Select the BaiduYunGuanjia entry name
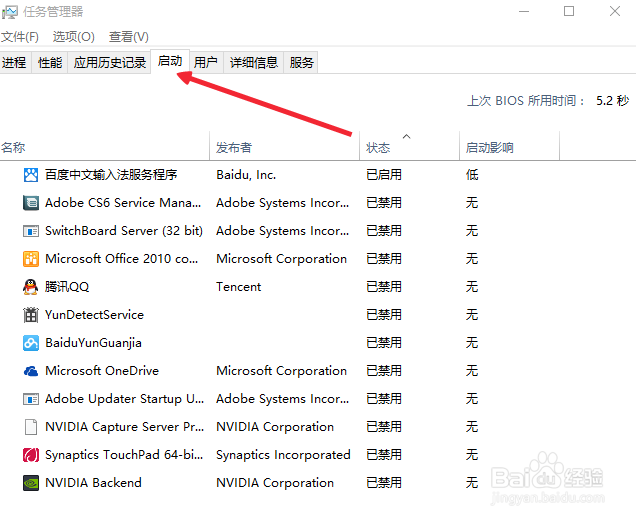640x520 pixels. point(93,343)
